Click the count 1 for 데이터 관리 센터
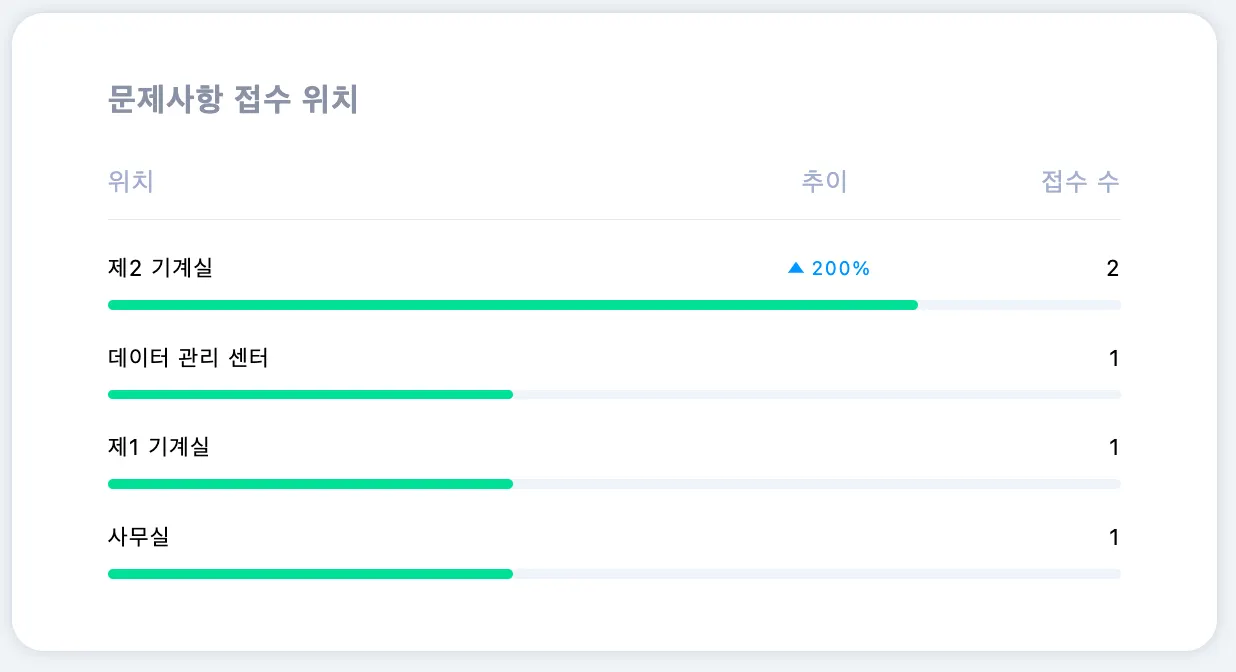This screenshot has width=1236, height=672. (1114, 358)
